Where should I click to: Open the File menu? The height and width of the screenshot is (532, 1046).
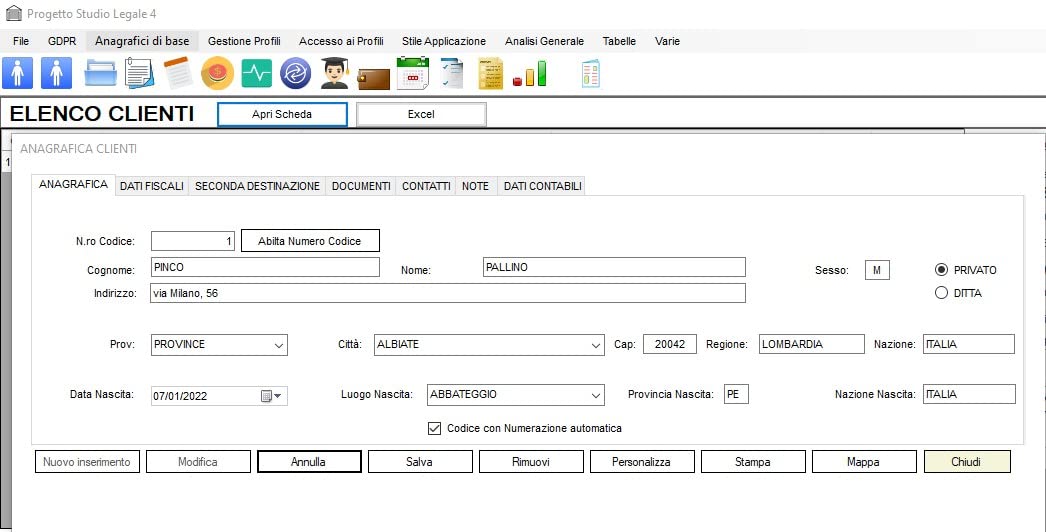(21, 41)
